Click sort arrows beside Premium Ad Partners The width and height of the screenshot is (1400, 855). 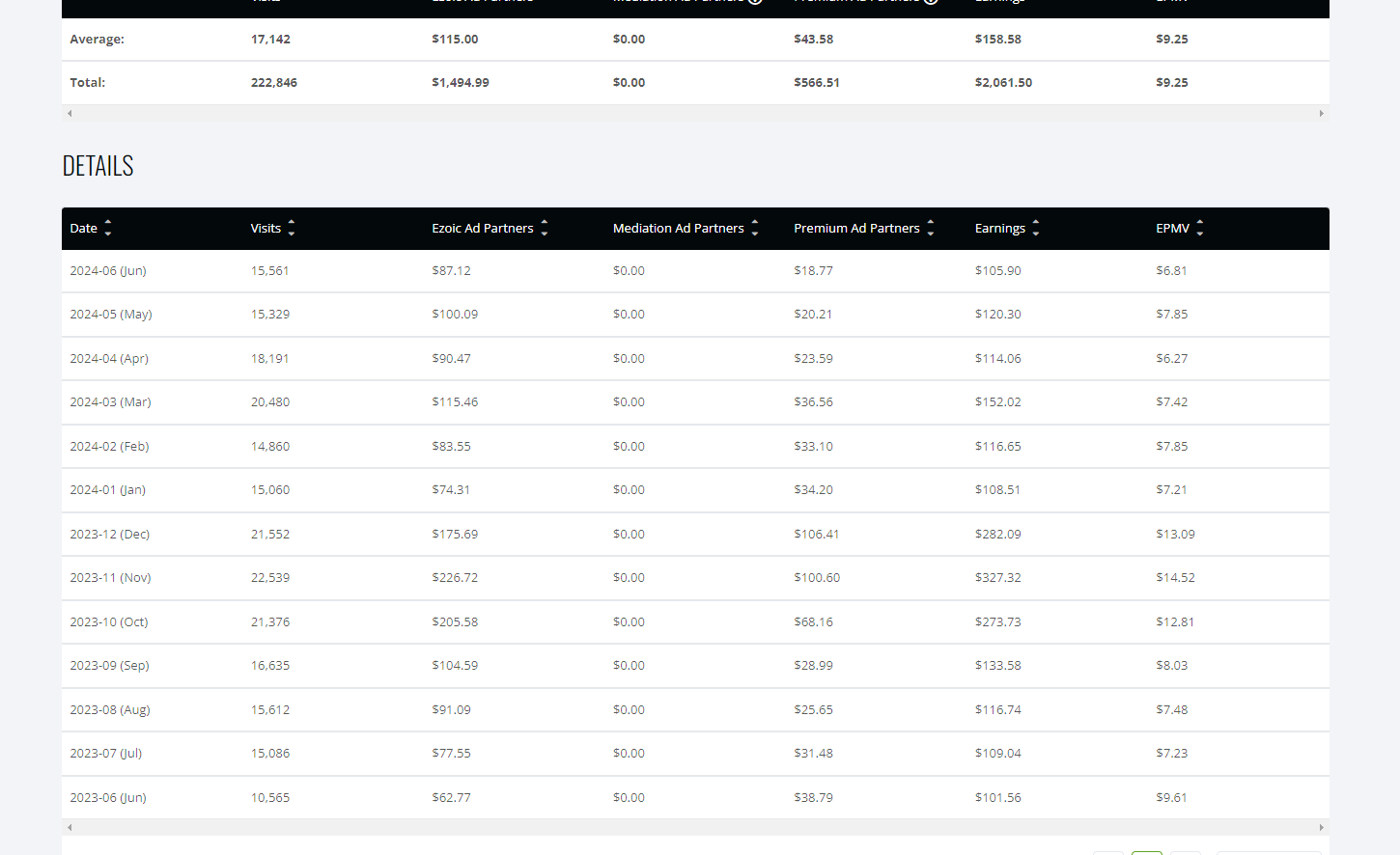click(x=931, y=229)
